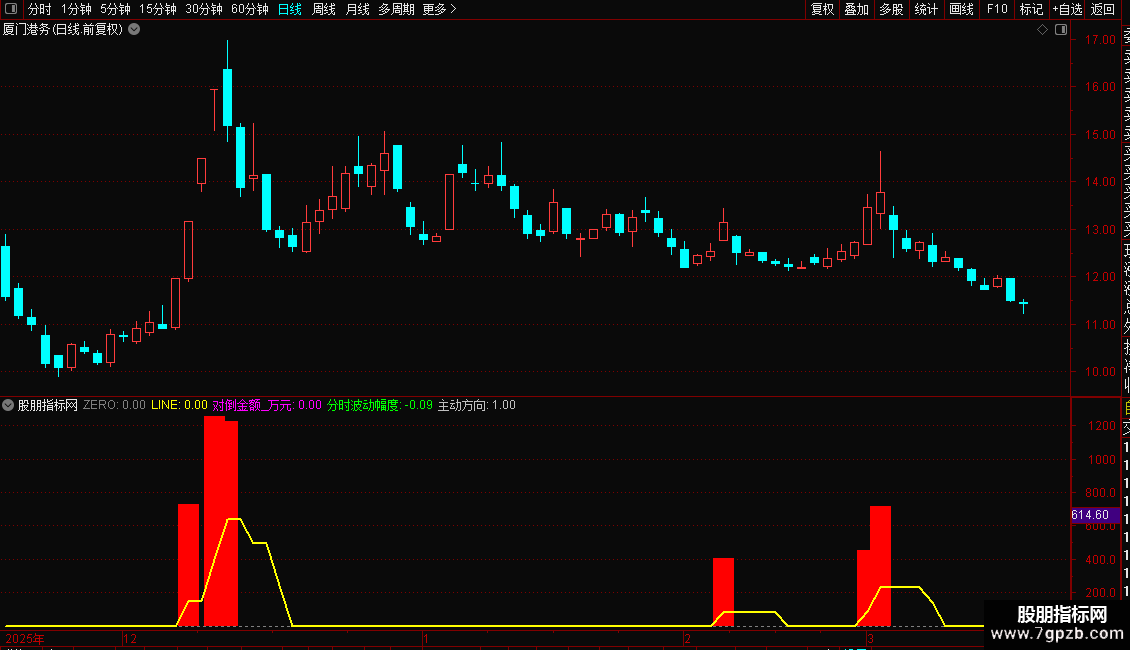Open the dropdown beside 厦门港务 title
The image size is (1130, 650).
click(134, 30)
